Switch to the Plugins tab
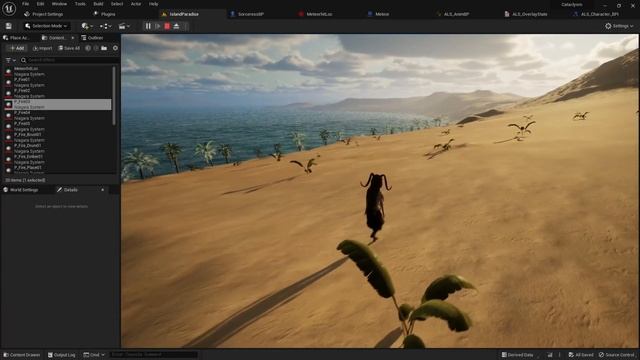 point(104,14)
